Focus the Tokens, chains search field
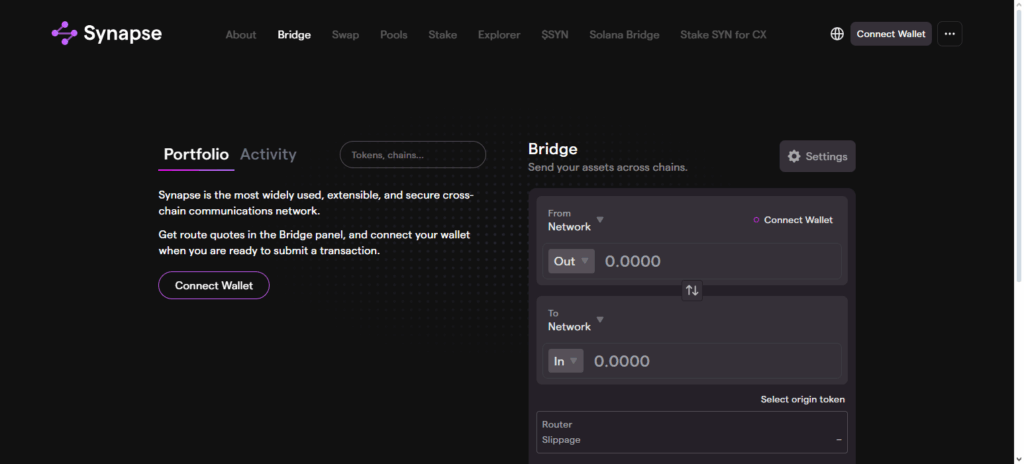The width and height of the screenshot is (1024, 464). coord(412,155)
